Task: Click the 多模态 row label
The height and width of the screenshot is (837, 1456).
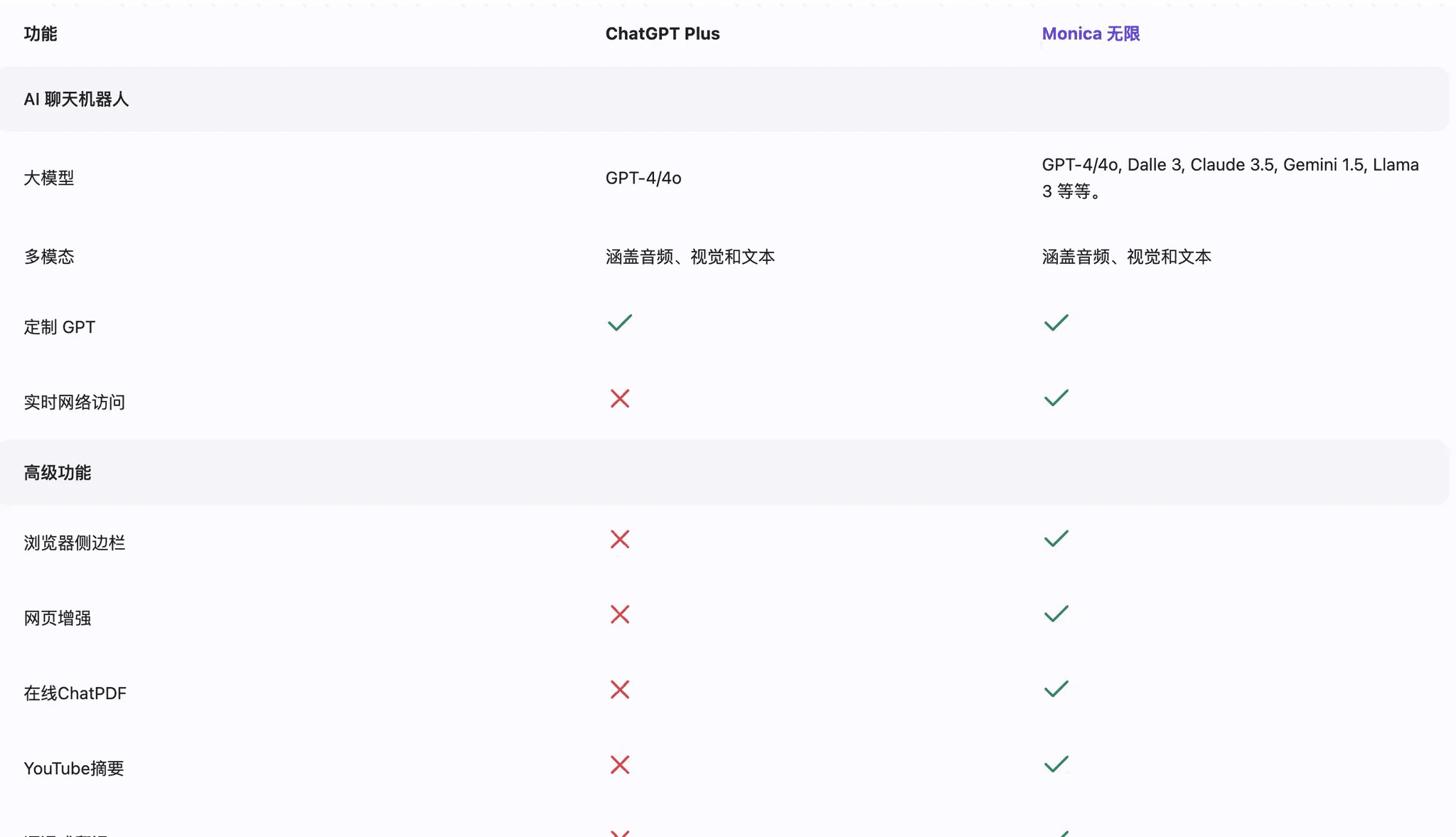Action: (49, 257)
